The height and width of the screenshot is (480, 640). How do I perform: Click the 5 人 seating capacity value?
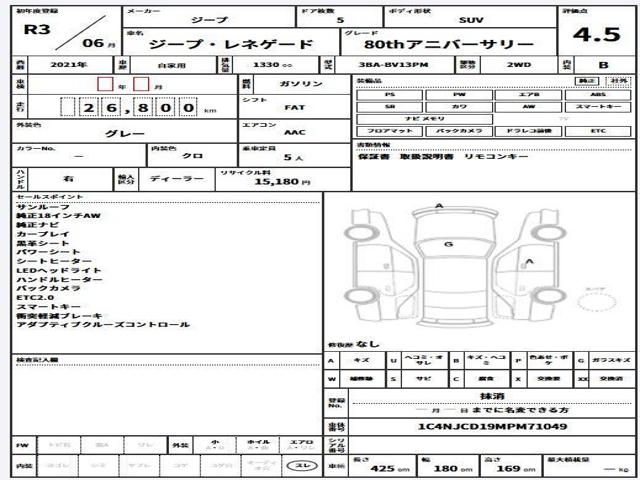(293, 158)
